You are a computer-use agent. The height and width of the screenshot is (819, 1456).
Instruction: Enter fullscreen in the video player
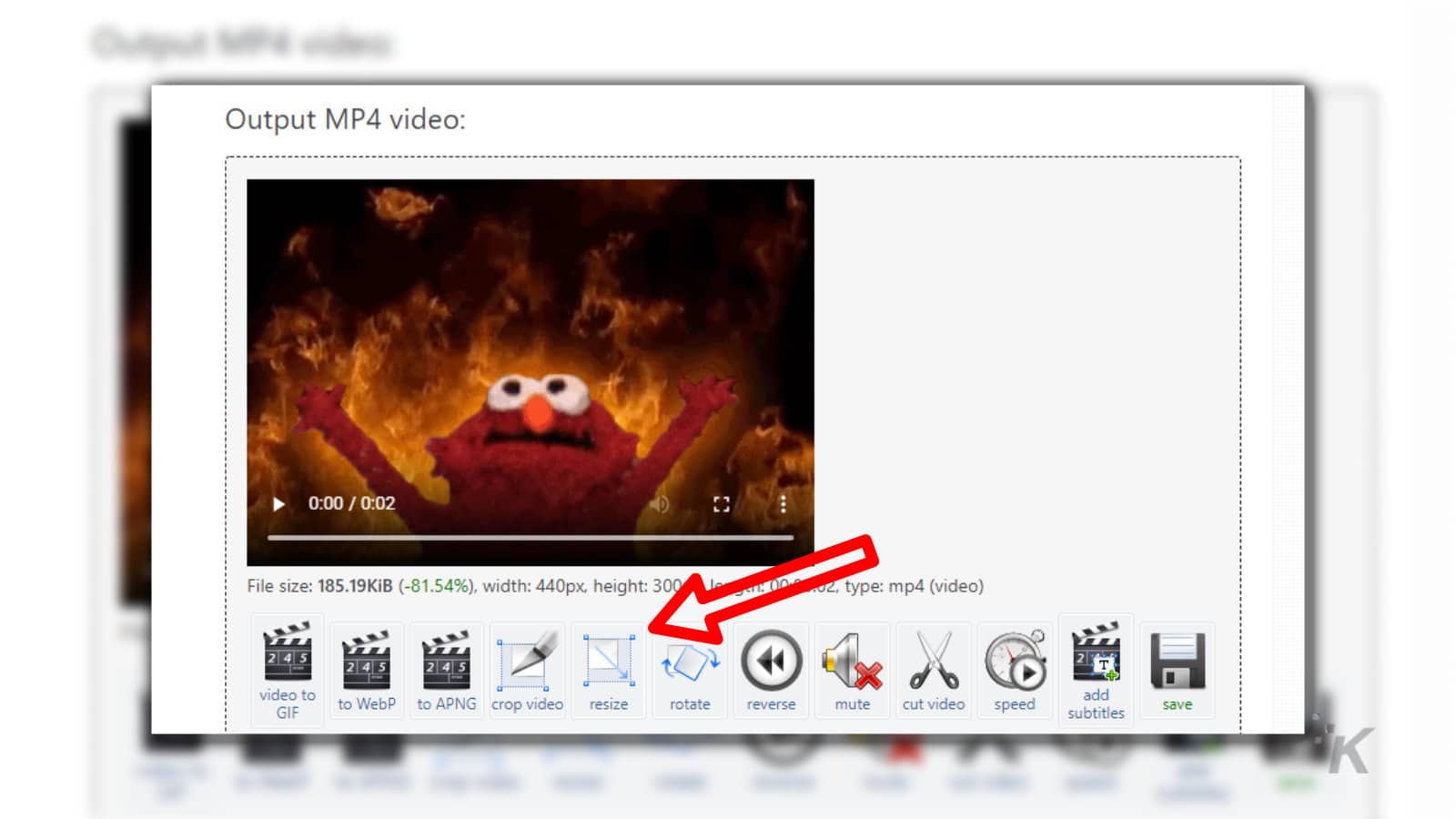pyautogui.click(x=722, y=504)
